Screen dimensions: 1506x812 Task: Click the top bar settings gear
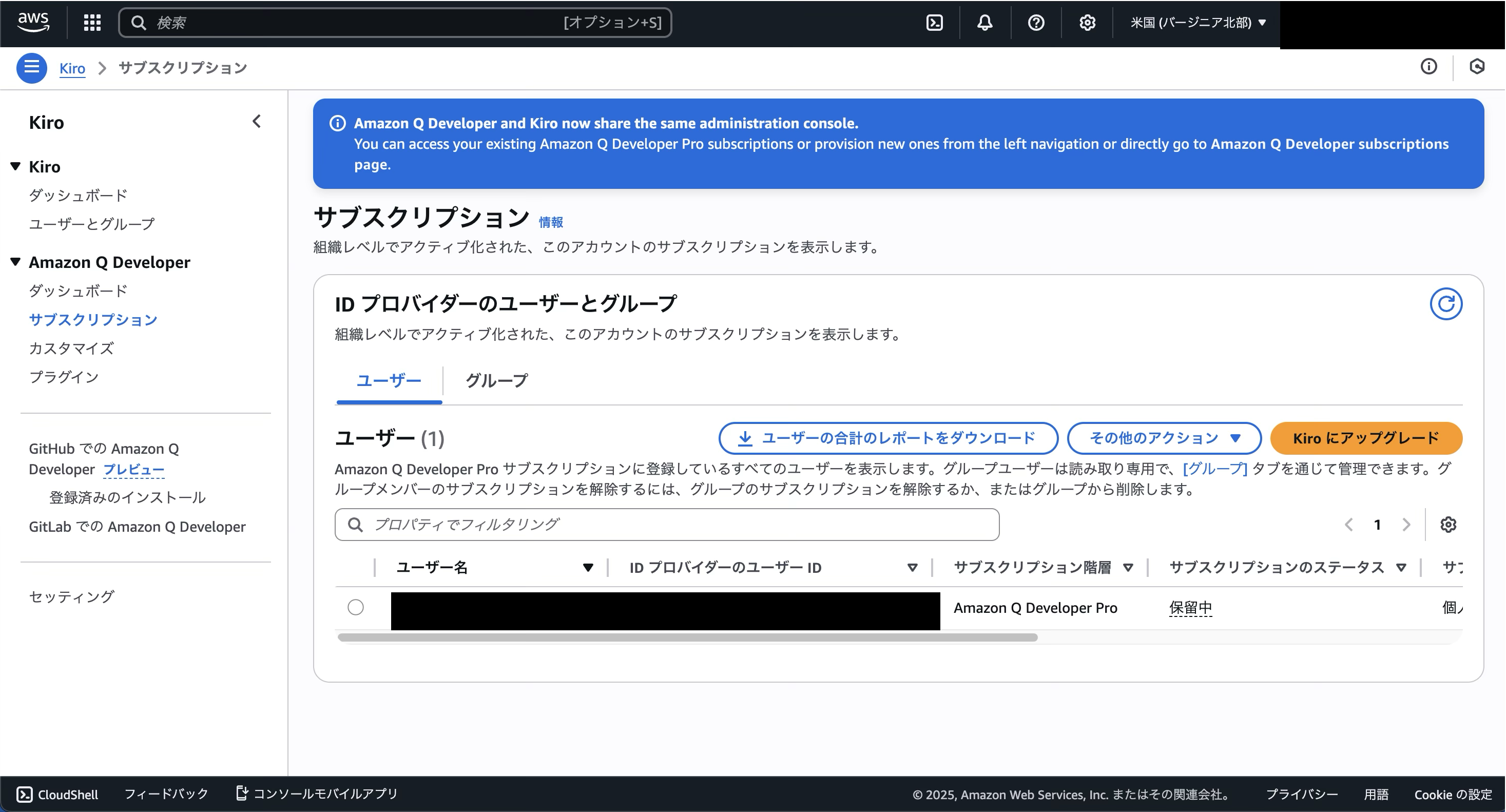(1087, 23)
